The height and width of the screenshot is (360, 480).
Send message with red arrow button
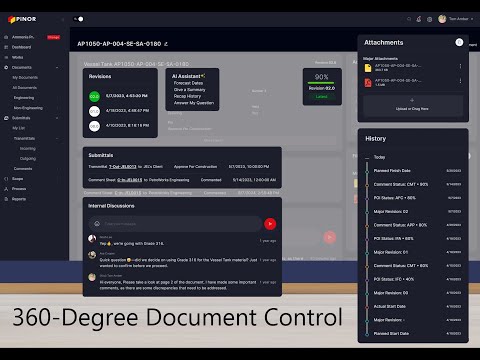pos(270,224)
